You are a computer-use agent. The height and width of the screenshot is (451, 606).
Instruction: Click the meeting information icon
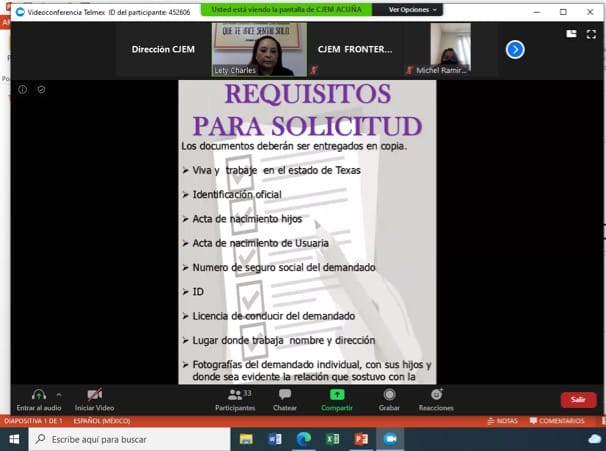click(x=23, y=89)
